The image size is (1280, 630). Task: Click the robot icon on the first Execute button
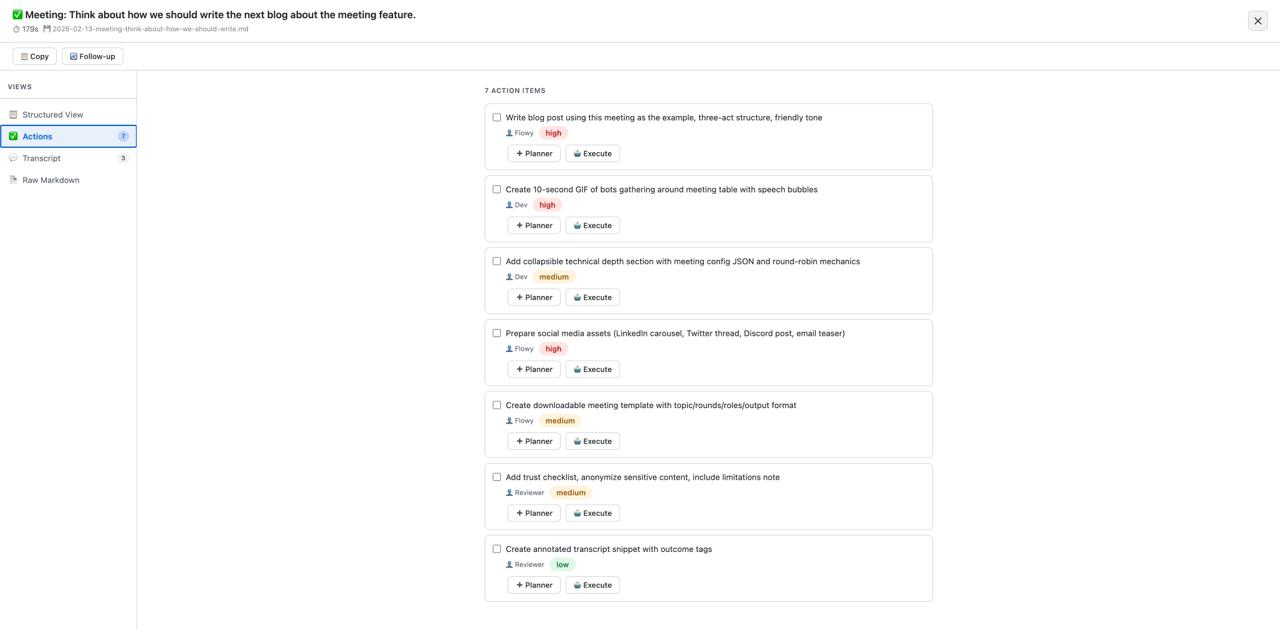pos(577,153)
